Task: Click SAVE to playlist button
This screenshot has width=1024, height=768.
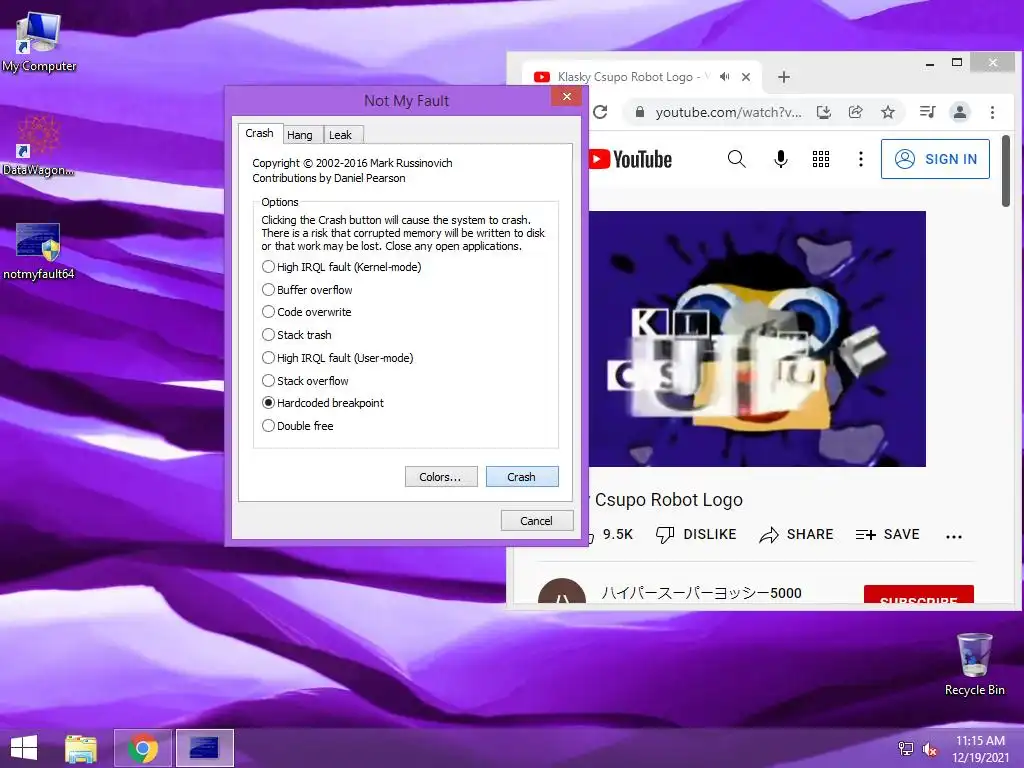Action: (x=888, y=534)
